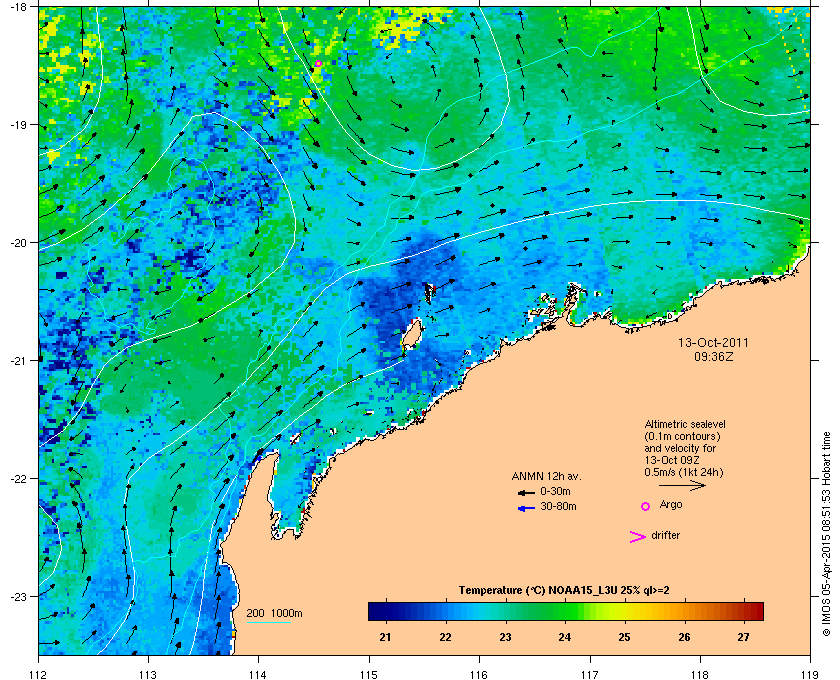
Task: Click latitude axis label -20
Action: point(17,242)
